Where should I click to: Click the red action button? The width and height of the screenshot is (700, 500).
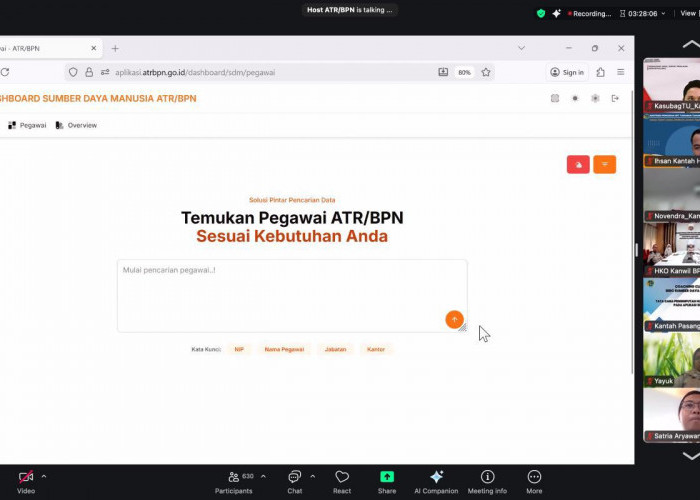point(578,164)
